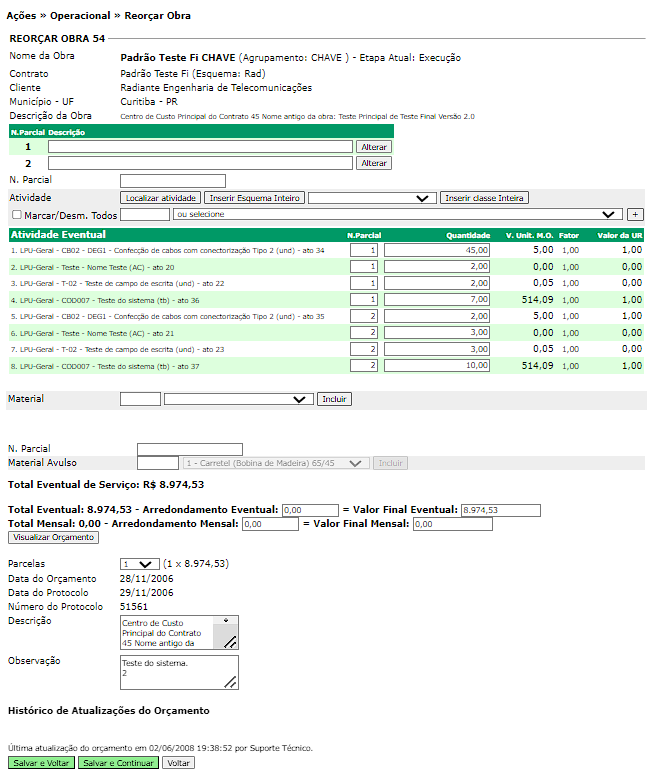Image resolution: width=664 pixels, height=770 pixels.
Task: Expand the Parcelas dropdown
Action: 138,563
